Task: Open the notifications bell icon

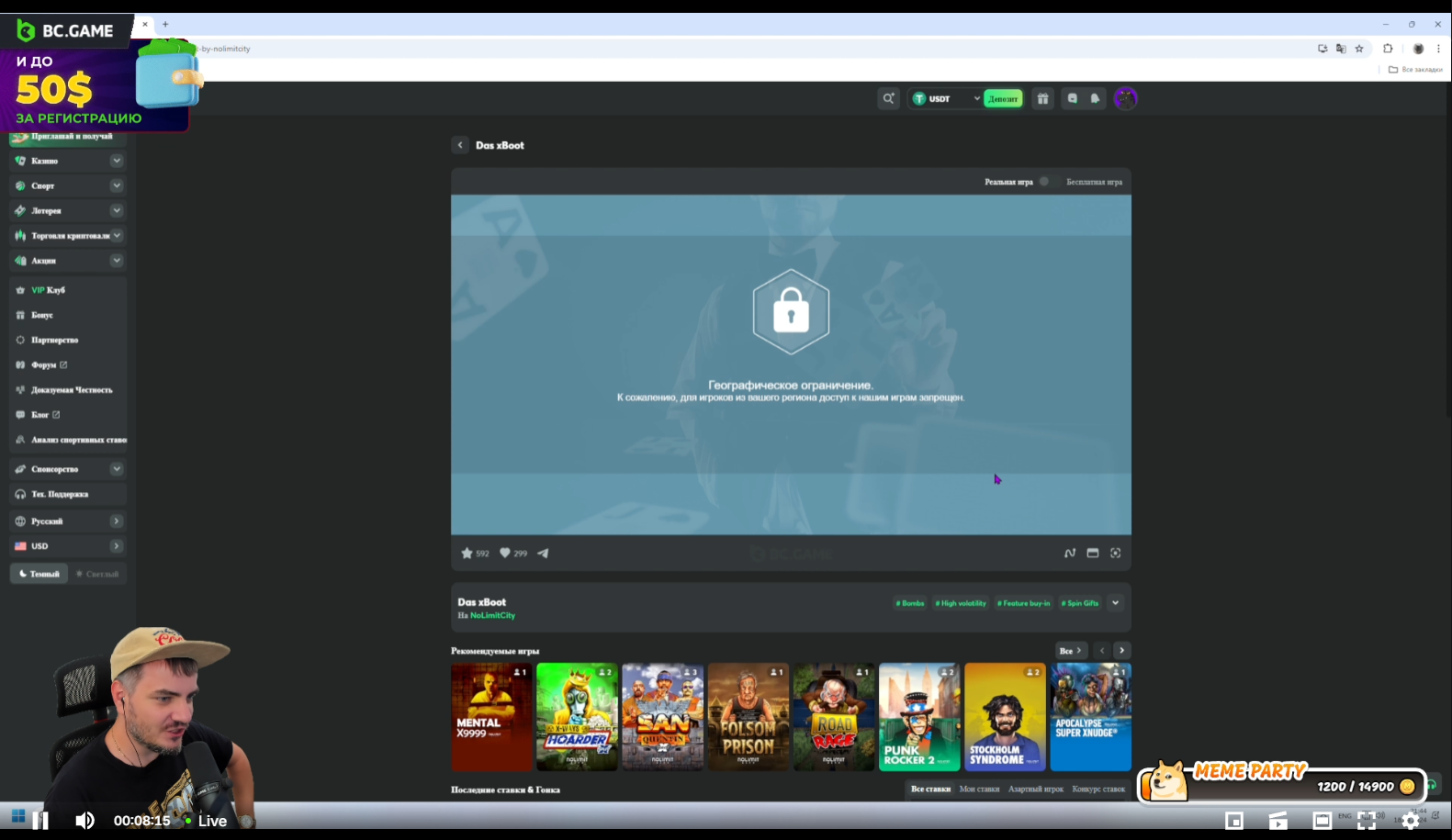Action: 1095,98
